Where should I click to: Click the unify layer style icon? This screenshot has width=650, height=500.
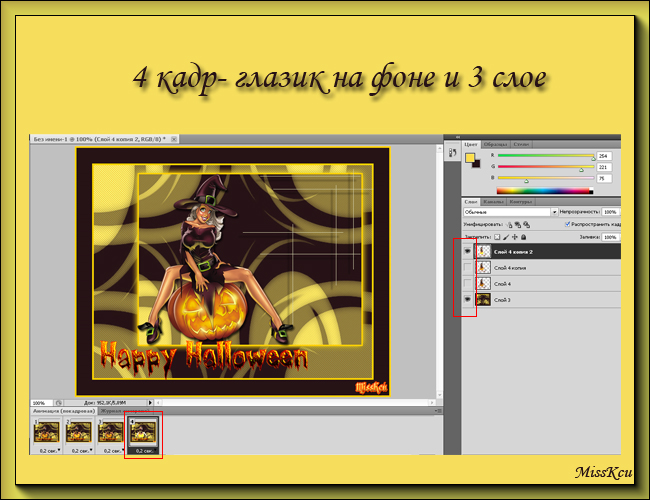click(x=526, y=225)
